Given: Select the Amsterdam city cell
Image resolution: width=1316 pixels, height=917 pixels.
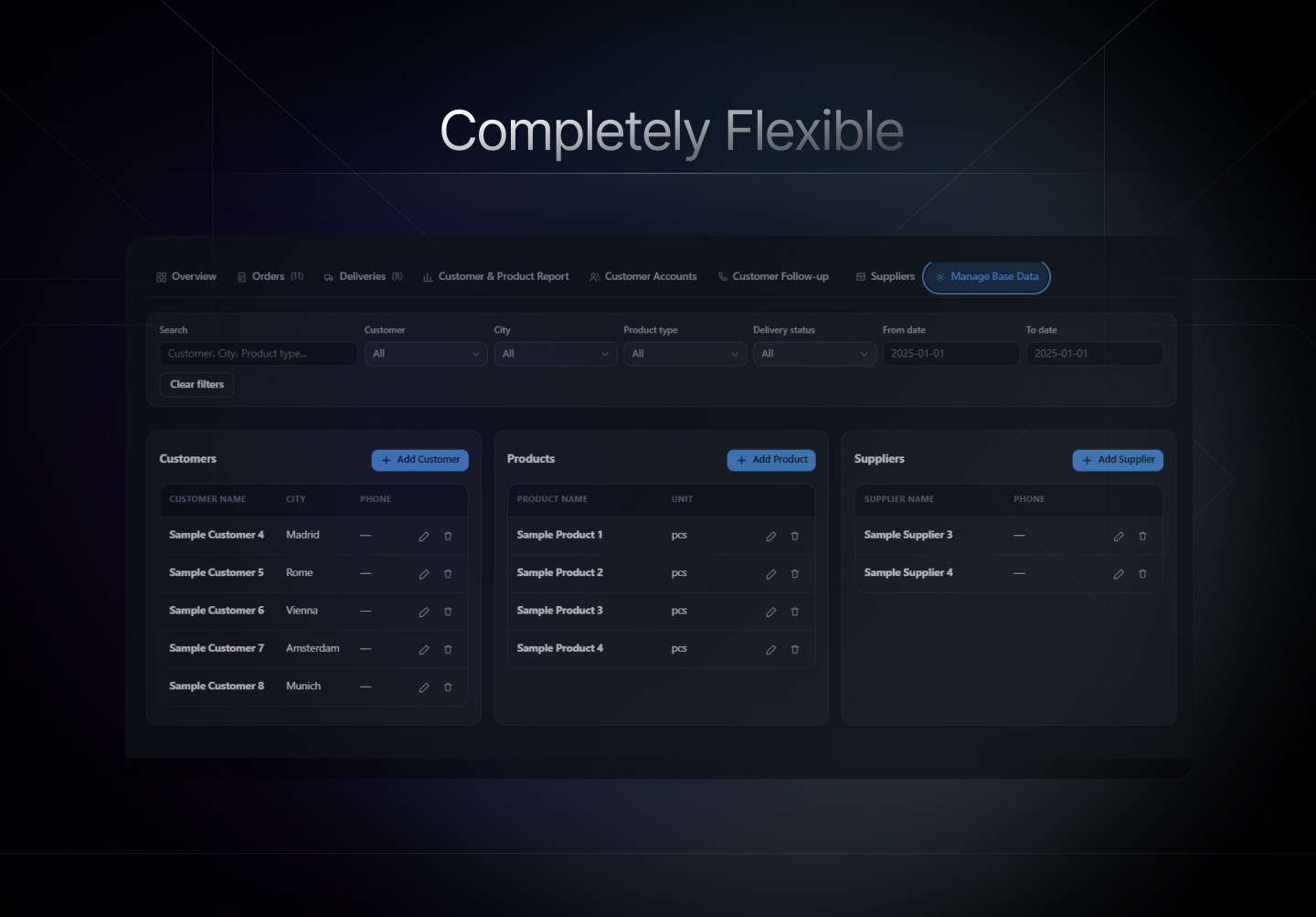Looking at the screenshot, I should (x=313, y=648).
